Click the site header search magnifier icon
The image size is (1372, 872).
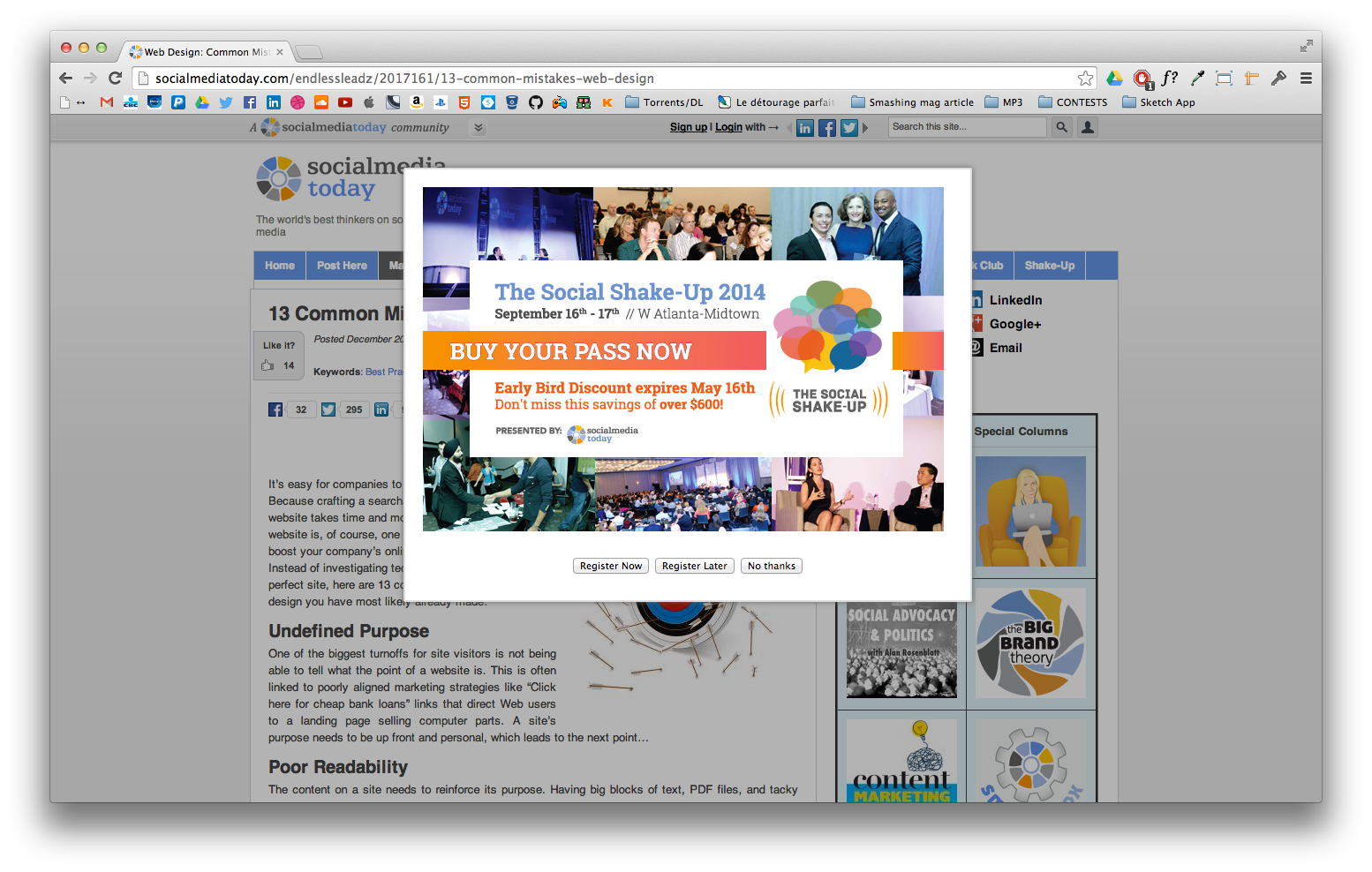pos(1062,127)
